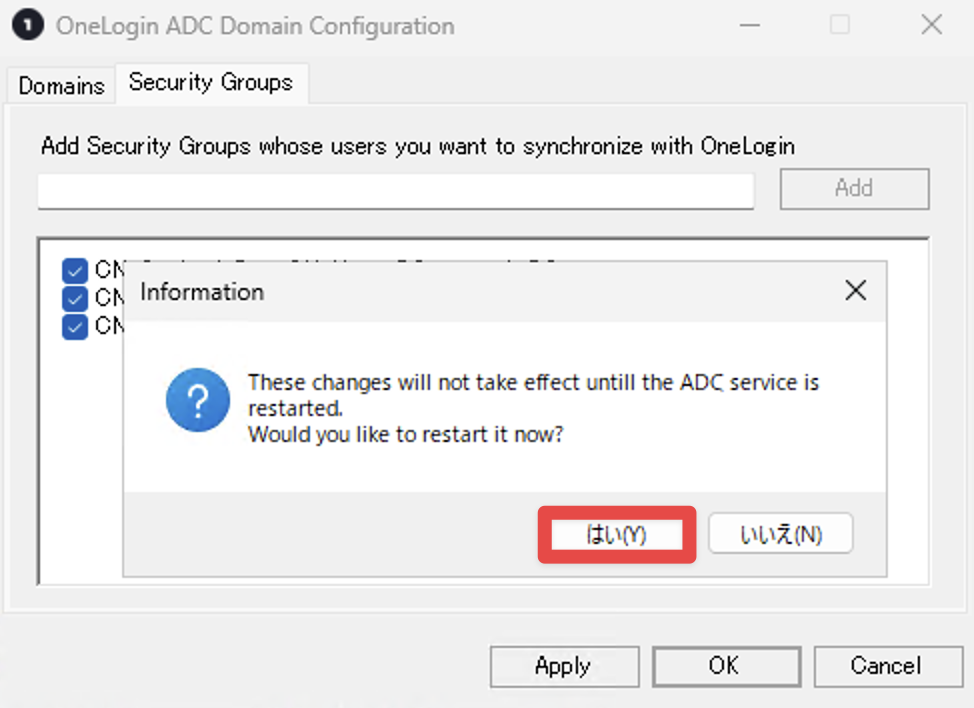This screenshot has width=974, height=708.
Task: Click the Information dialog title text
Action: pyautogui.click(x=202, y=292)
